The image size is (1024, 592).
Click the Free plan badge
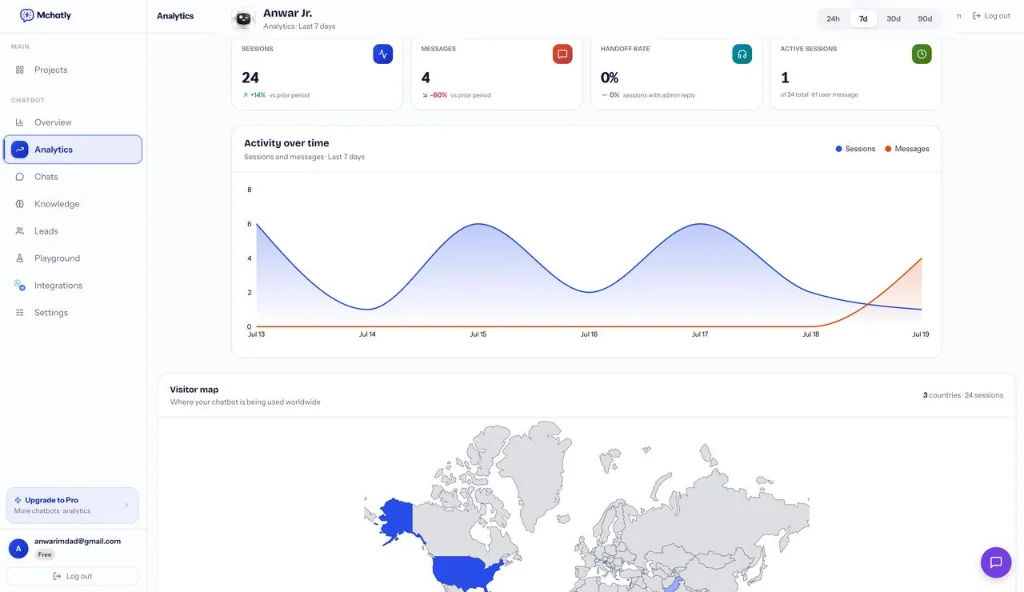point(44,555)
